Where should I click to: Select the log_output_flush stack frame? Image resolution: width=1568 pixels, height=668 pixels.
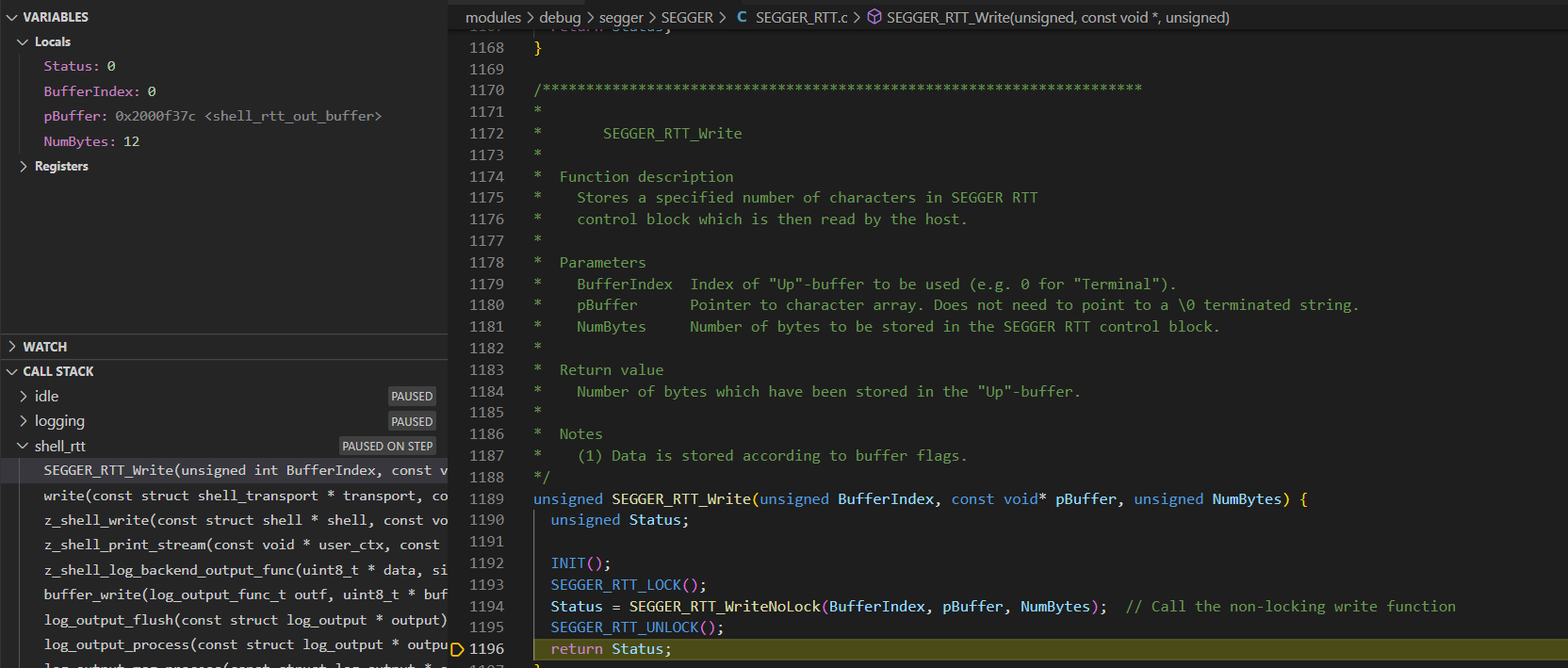(x=224, y=620)
